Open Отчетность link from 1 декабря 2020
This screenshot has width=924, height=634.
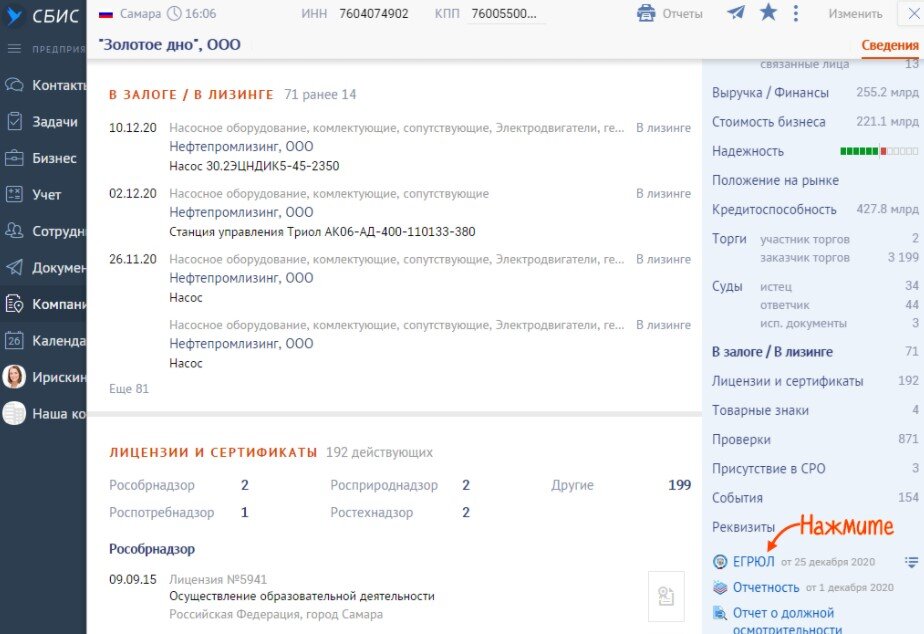point(765,587)
